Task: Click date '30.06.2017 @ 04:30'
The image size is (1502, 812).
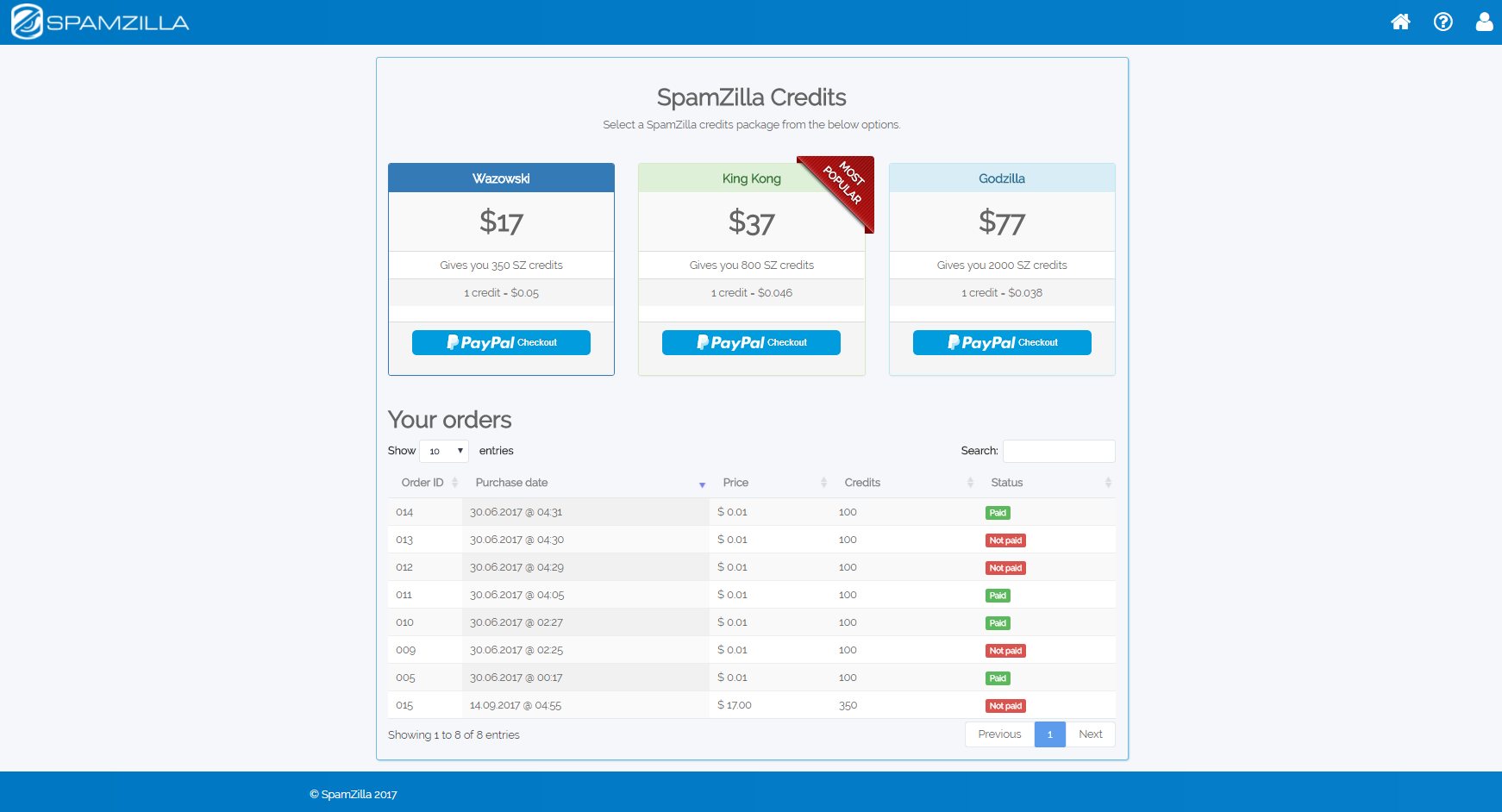Action: click(x=516, y=540)
